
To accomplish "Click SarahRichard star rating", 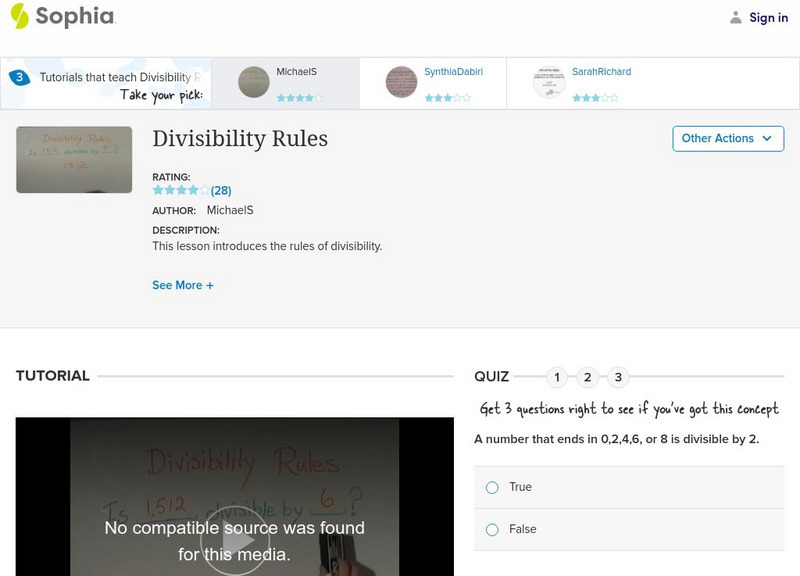I will (595, 97).
